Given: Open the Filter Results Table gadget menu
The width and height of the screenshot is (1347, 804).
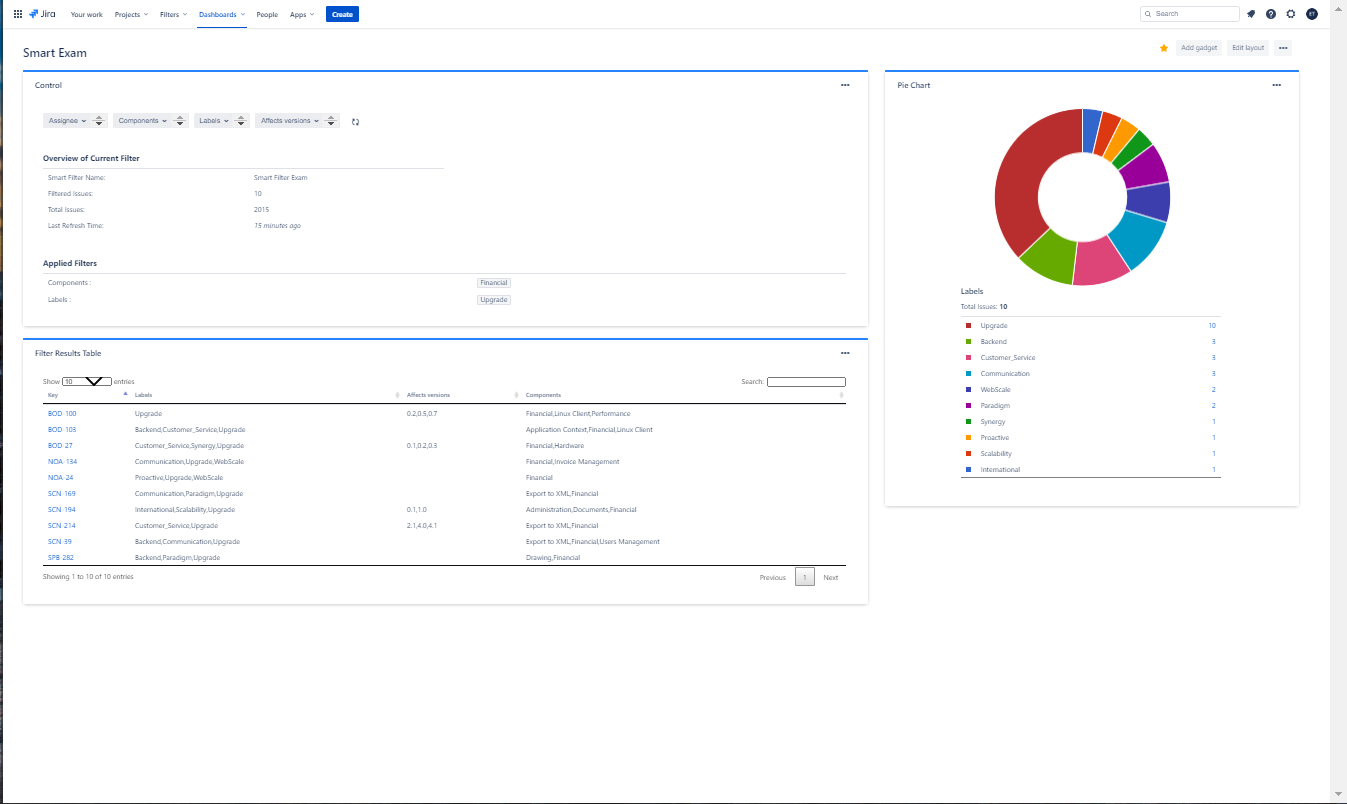Looking at the screenshot, I should [x=845, y=353].
